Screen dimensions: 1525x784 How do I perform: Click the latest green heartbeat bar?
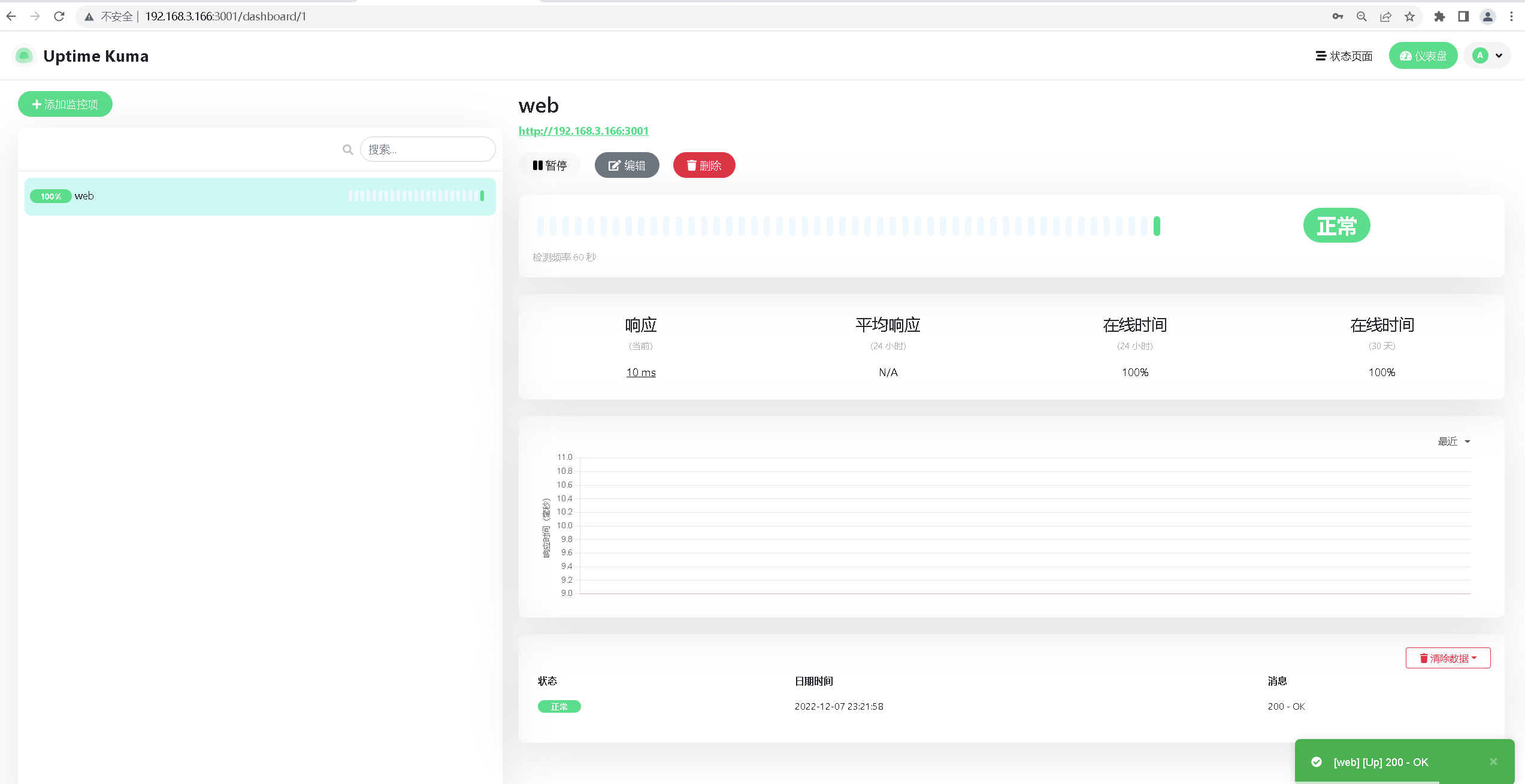coord(1157,226)
